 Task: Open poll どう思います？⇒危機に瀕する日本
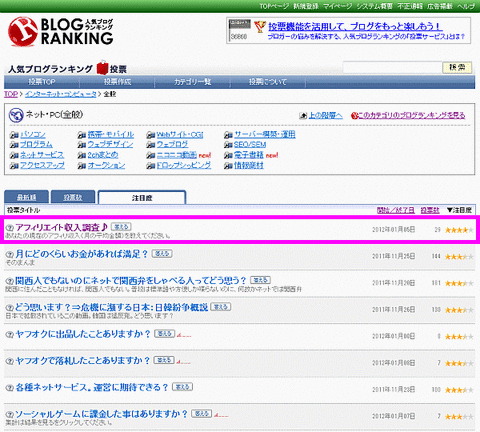point(112,307)
